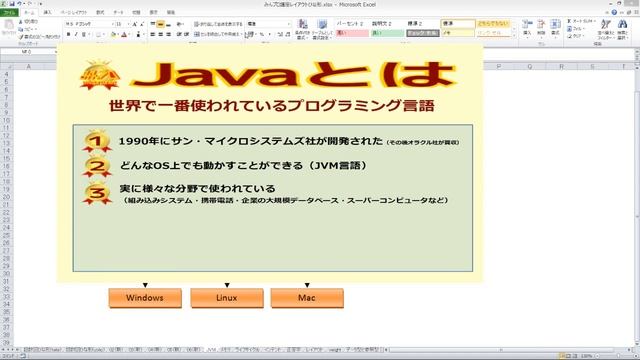Screen dimensions: 640x360
Task: Apply the red Bad cell style
Action: point(352,33)
